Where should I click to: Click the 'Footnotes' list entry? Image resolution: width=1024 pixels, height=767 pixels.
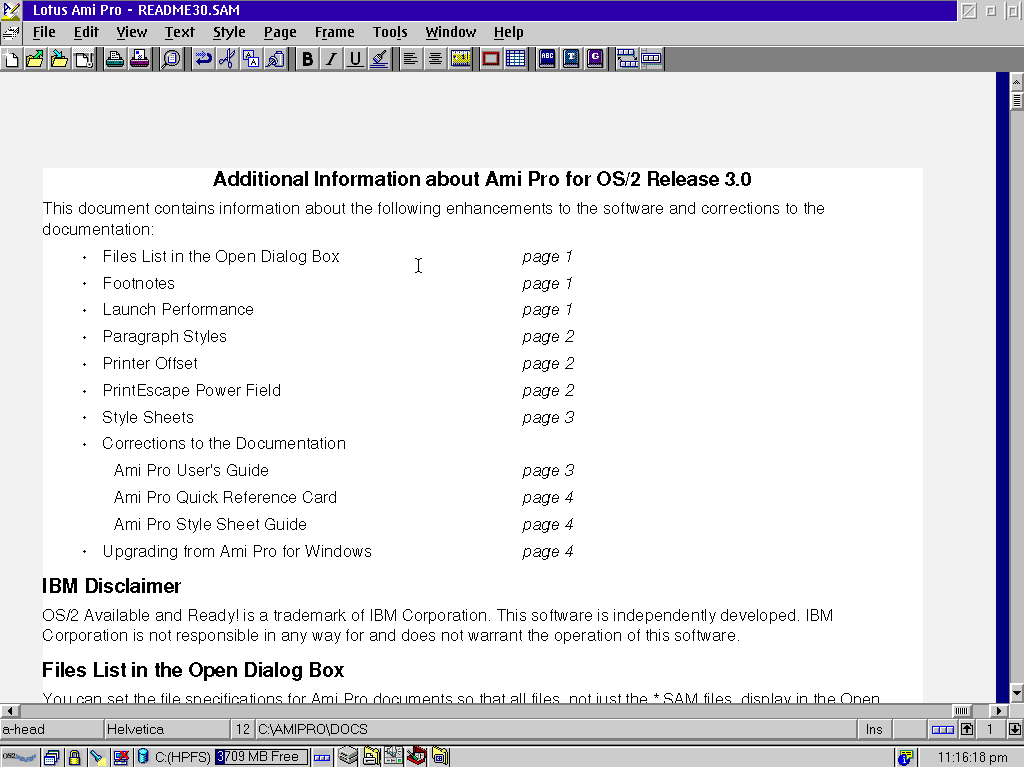[138, 284]
